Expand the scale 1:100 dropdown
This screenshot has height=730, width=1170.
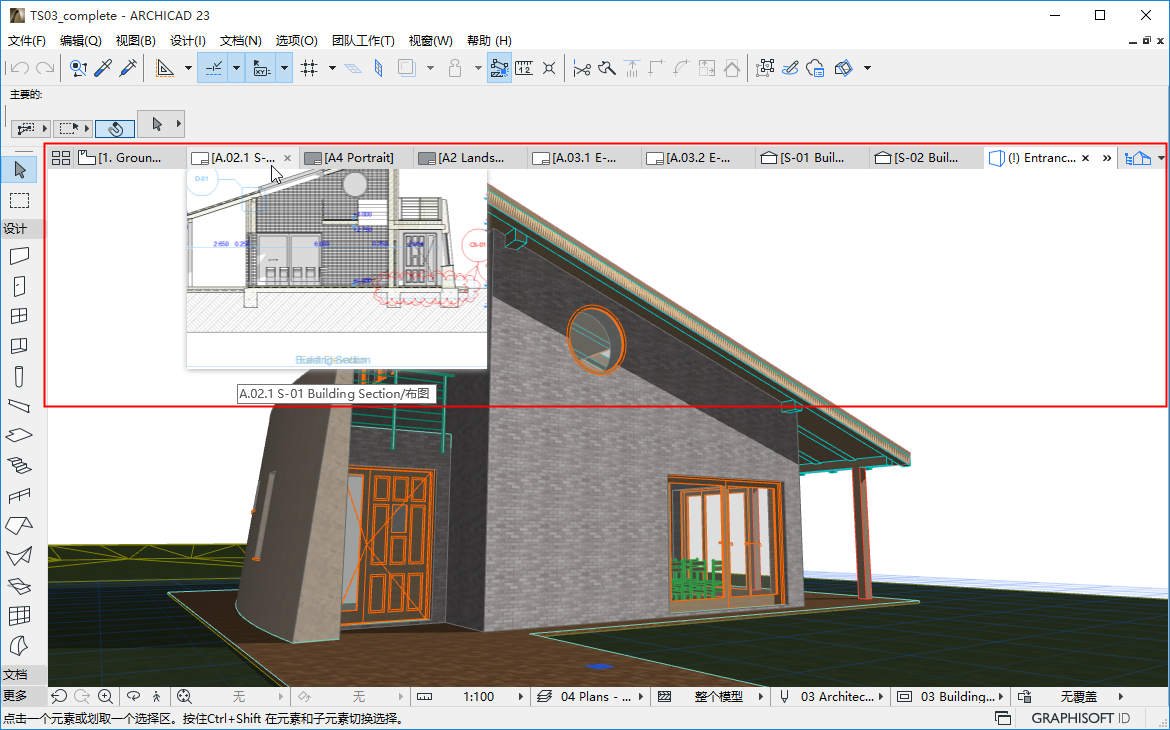520,697
